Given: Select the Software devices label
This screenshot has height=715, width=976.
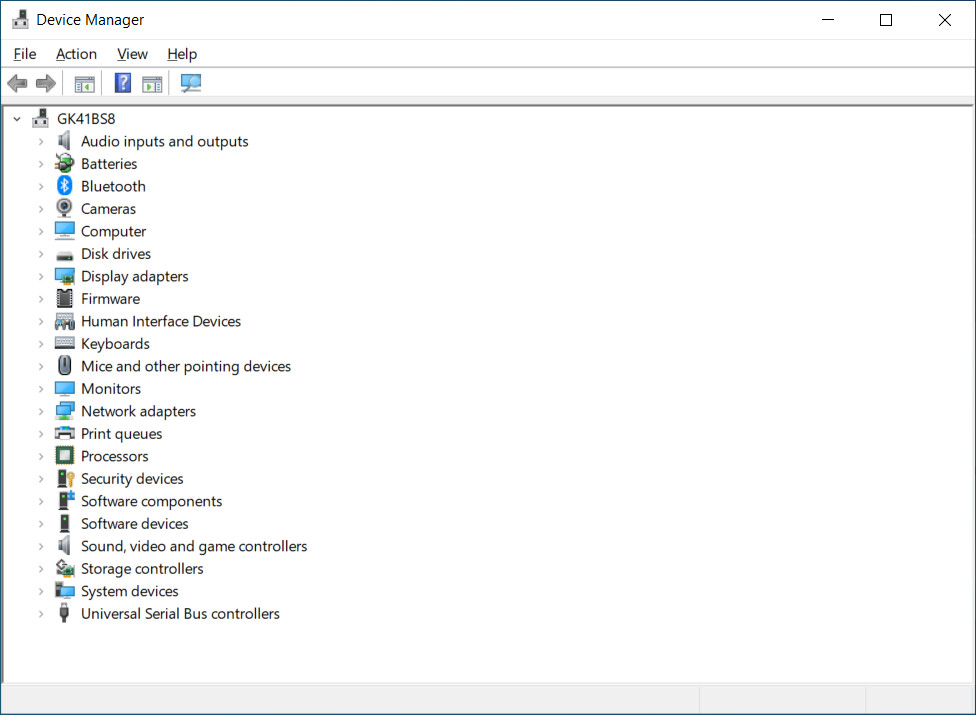Looking at the screenshot, I should click(134, 523).
